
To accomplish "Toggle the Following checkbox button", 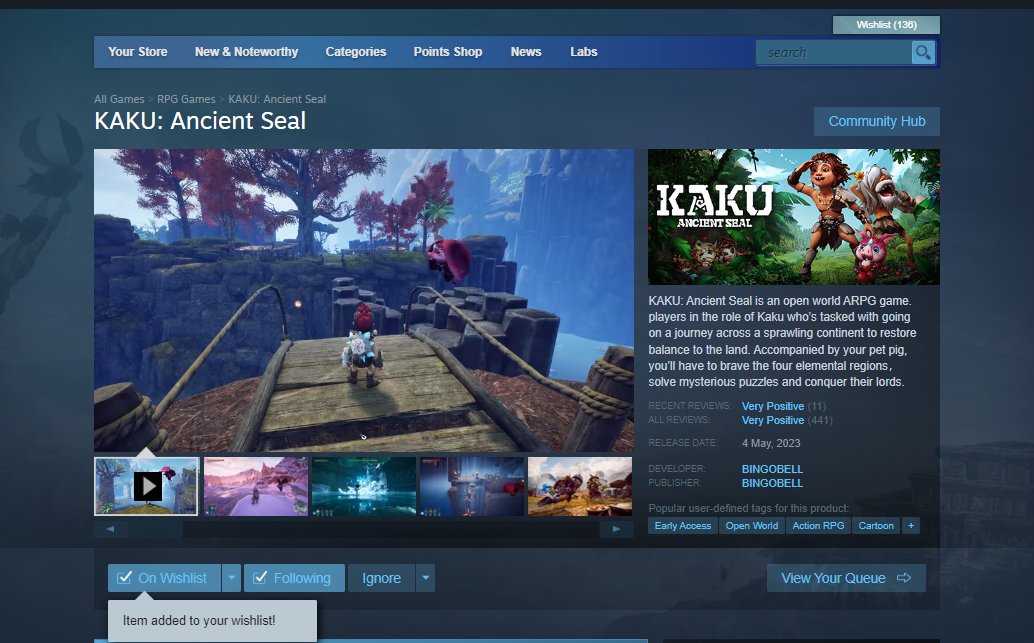I will (294, 578).
